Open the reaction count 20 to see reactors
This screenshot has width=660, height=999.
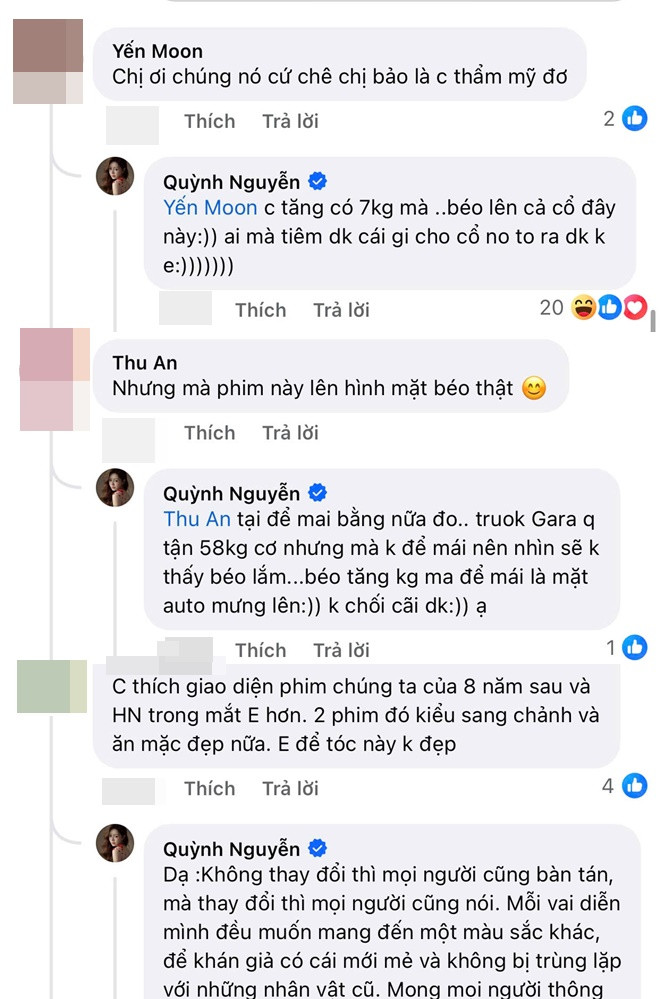click(551, 308)
